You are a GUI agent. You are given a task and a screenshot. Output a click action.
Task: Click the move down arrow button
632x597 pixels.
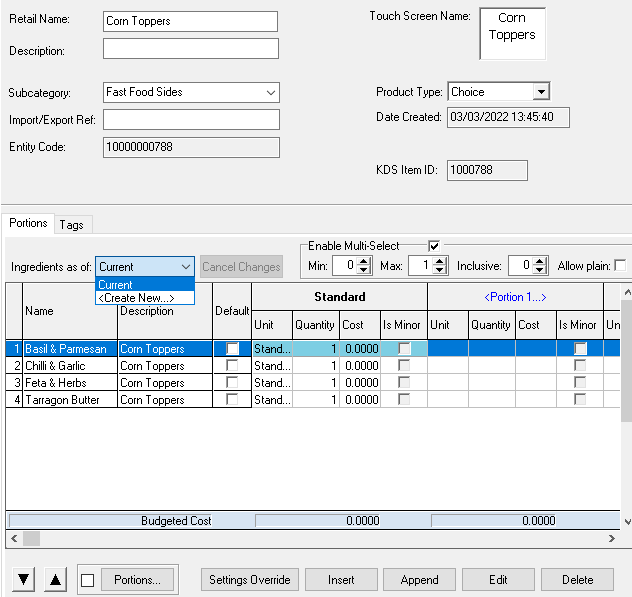point(25,580)
